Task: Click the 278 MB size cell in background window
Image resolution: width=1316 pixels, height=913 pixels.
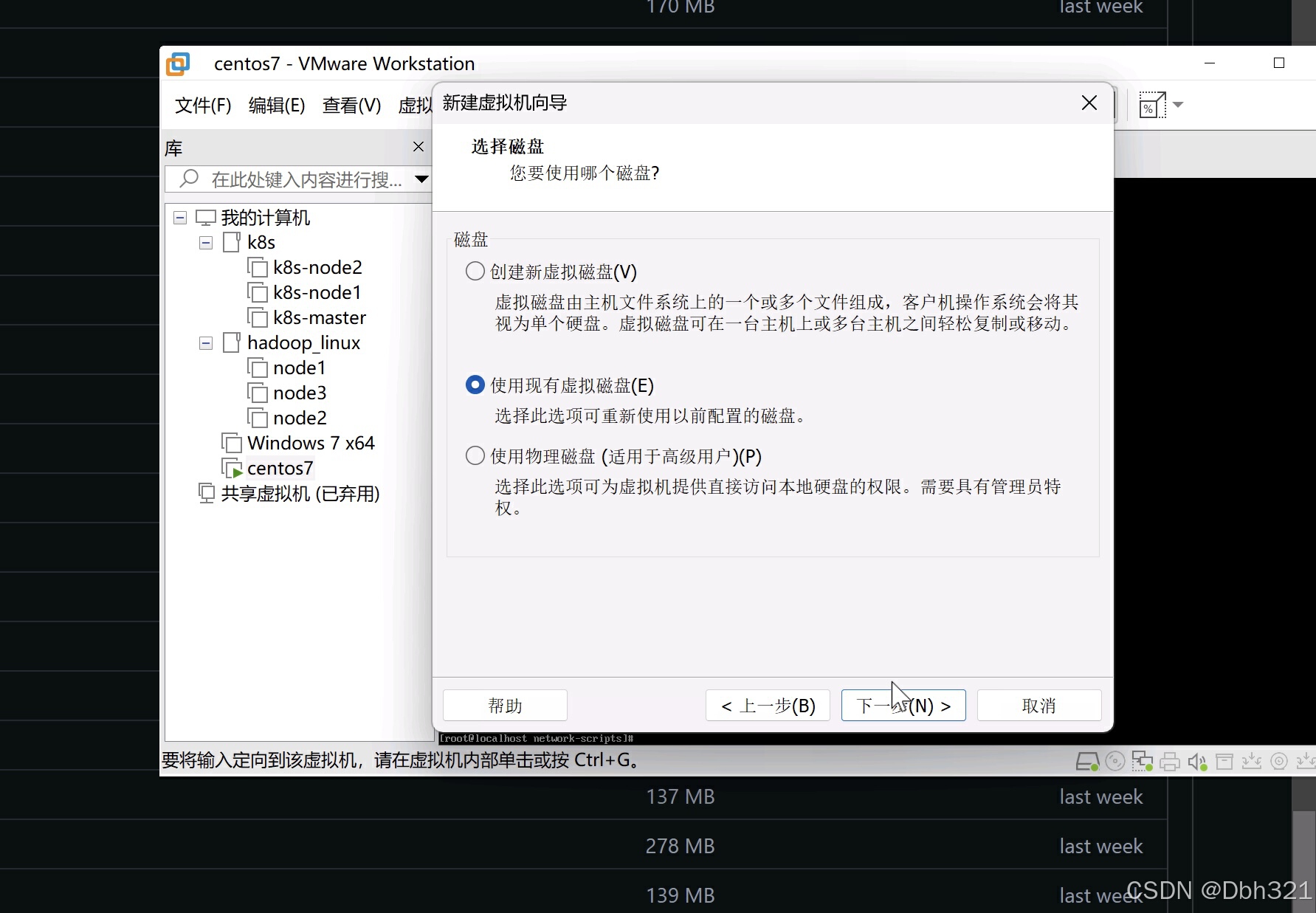Action: coord(681,846)
